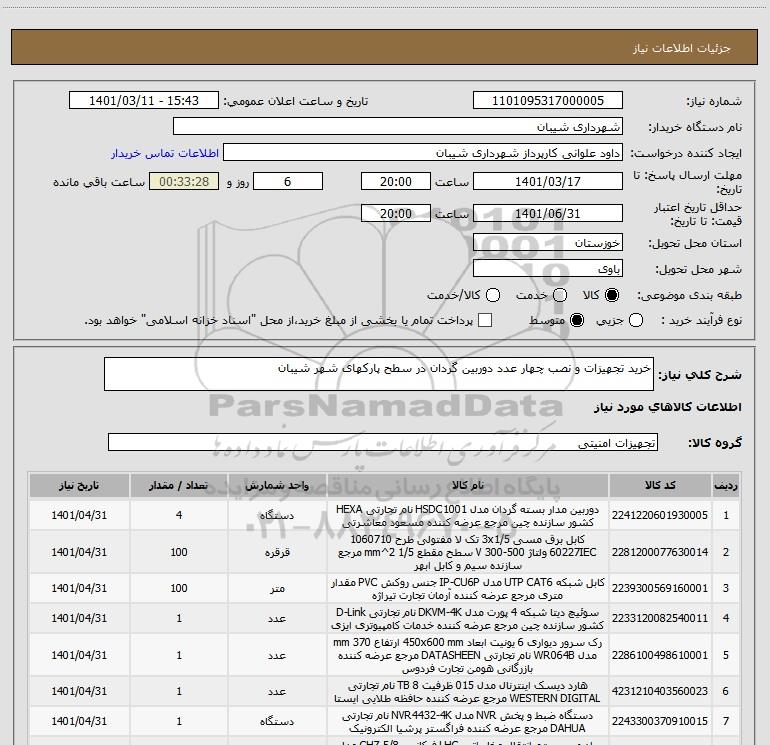
Task: Click item code 2281200077630014
Action: tap(660, 552)
